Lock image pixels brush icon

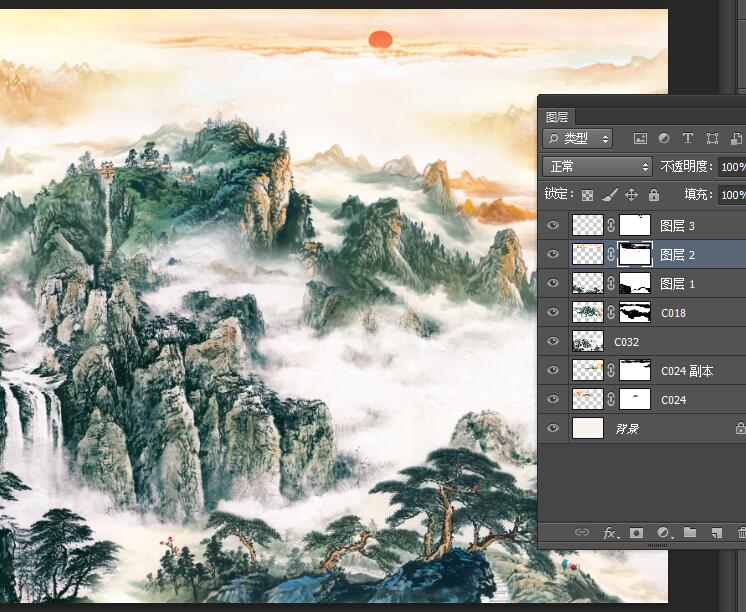(x=609, y=194)
